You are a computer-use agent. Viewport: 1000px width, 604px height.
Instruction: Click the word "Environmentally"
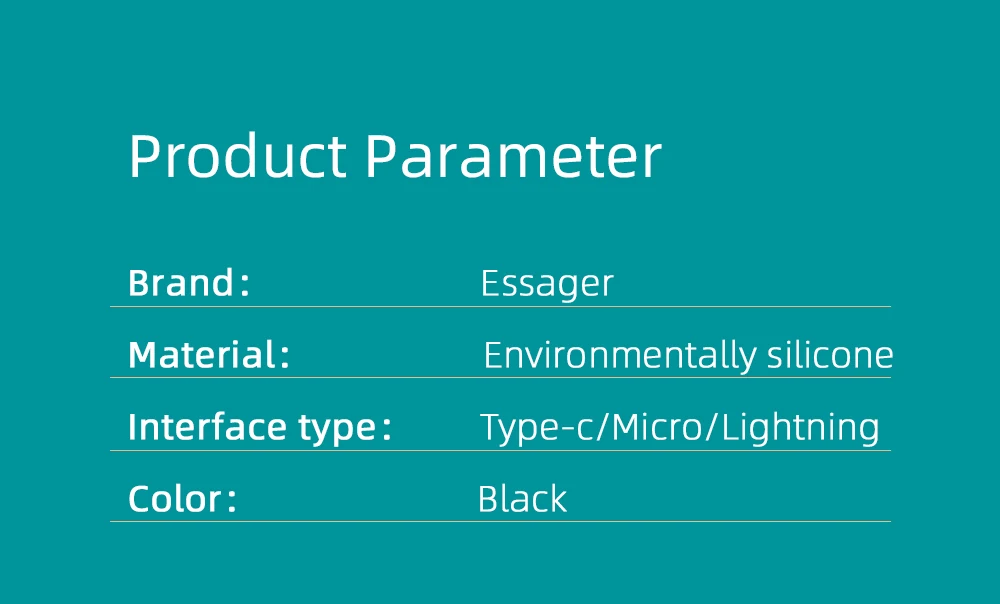619,356
